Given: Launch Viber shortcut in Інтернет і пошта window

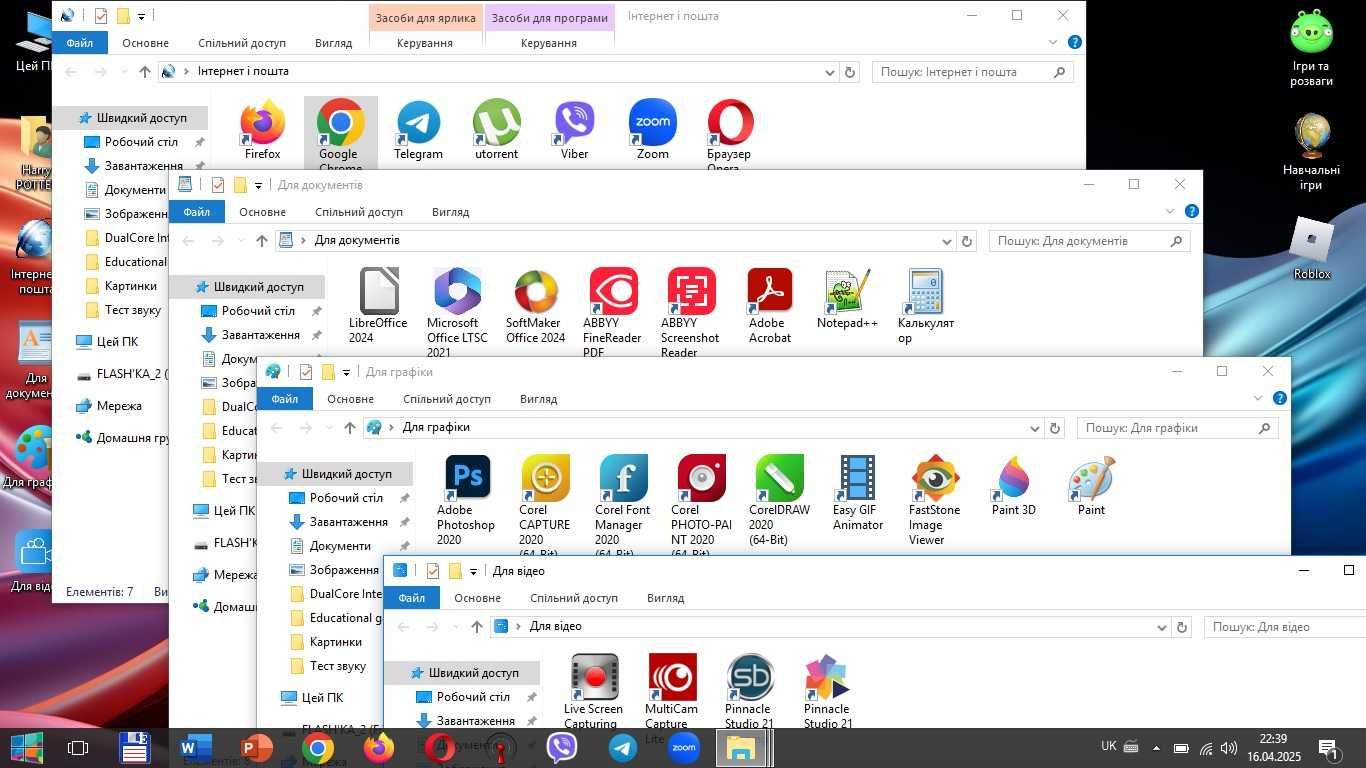Looking at the screenshot, I should (574, 130).
